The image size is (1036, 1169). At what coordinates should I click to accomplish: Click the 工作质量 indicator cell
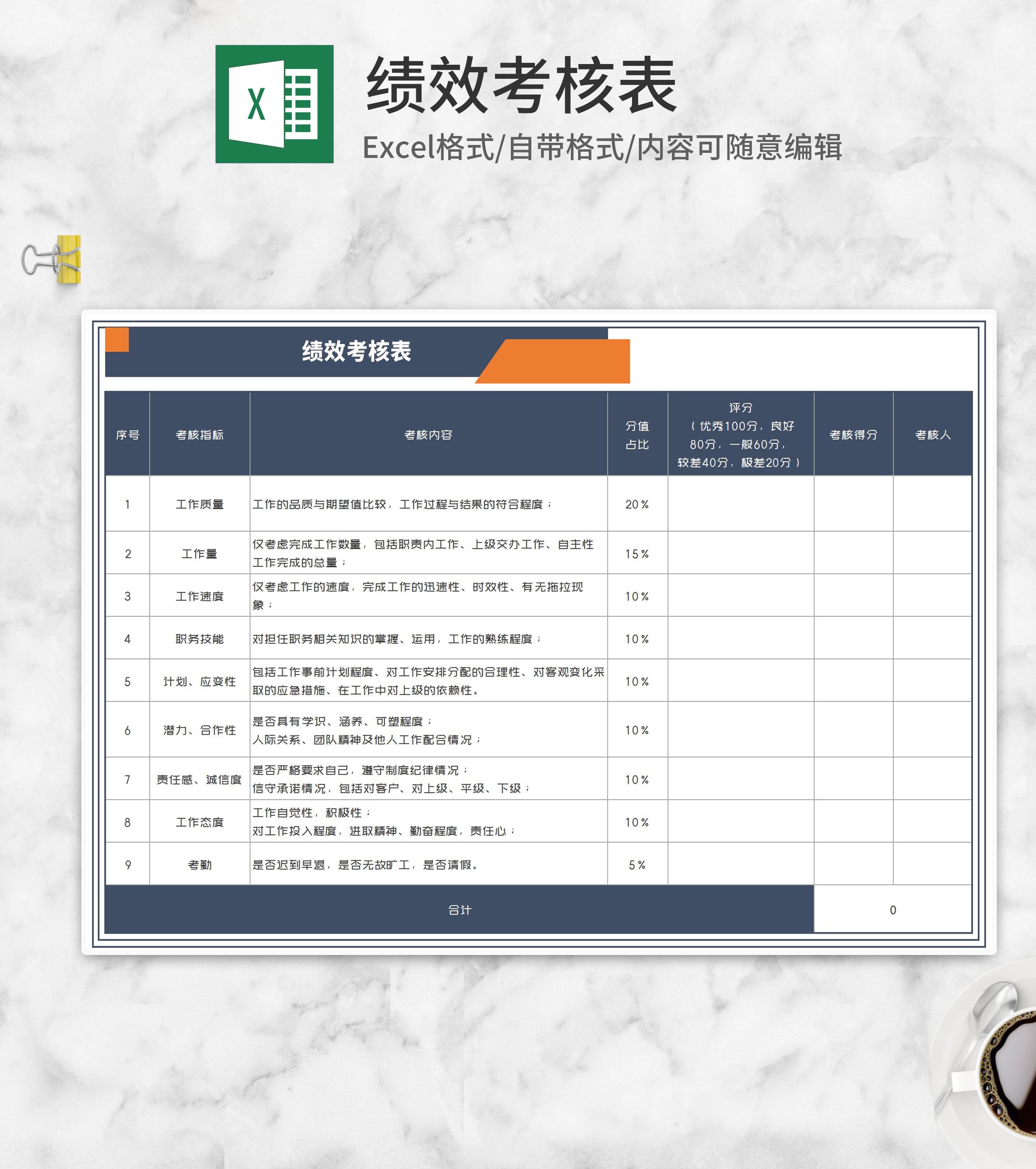(200, 504)
